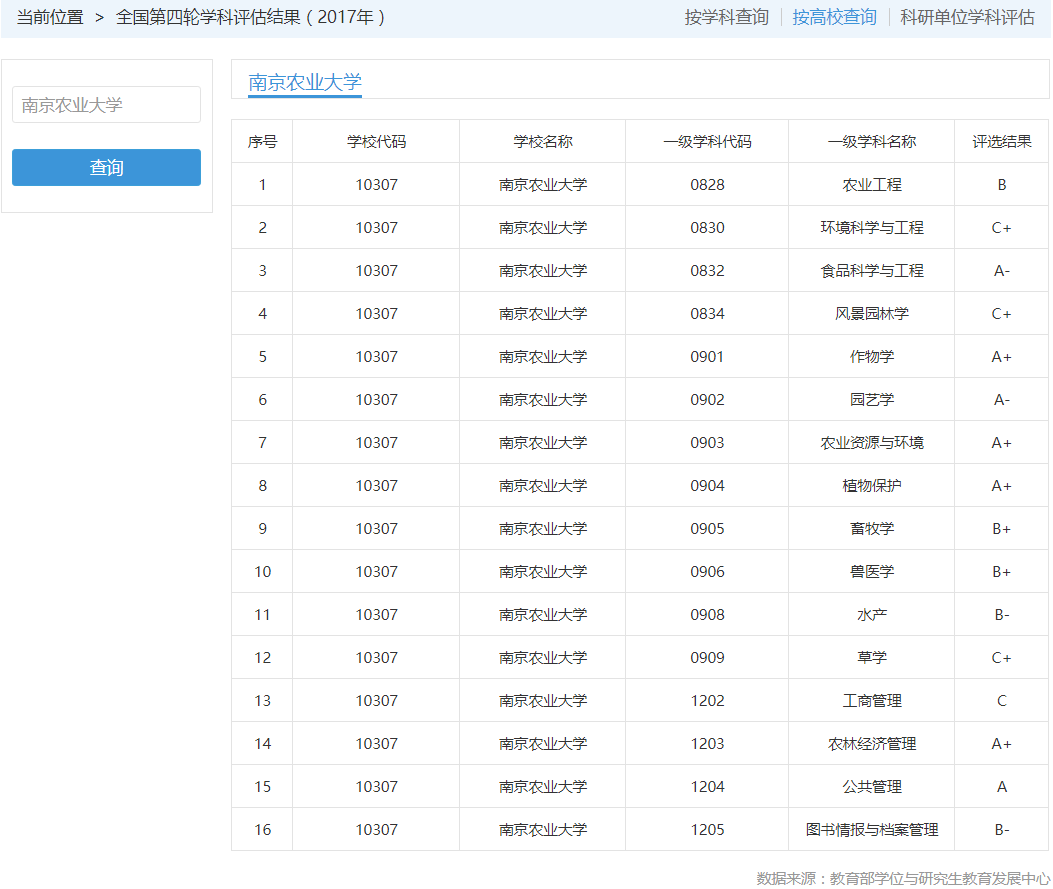
Task: Click discipline code 0834
Action: click(707, 314)
